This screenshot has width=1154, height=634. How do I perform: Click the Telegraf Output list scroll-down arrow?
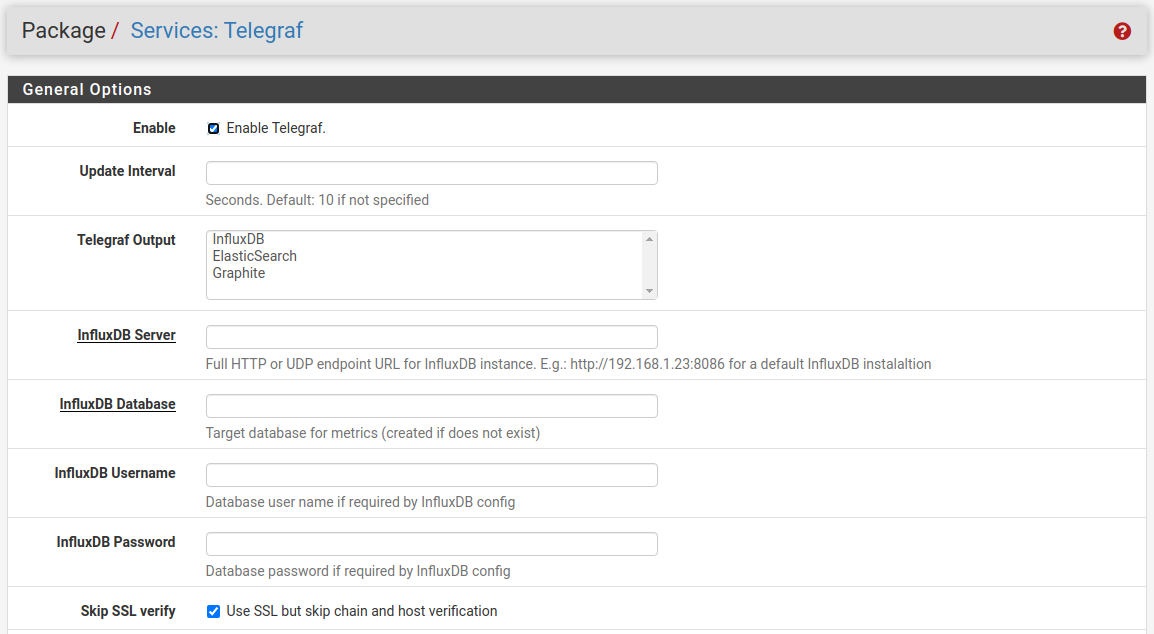[649, 291]
